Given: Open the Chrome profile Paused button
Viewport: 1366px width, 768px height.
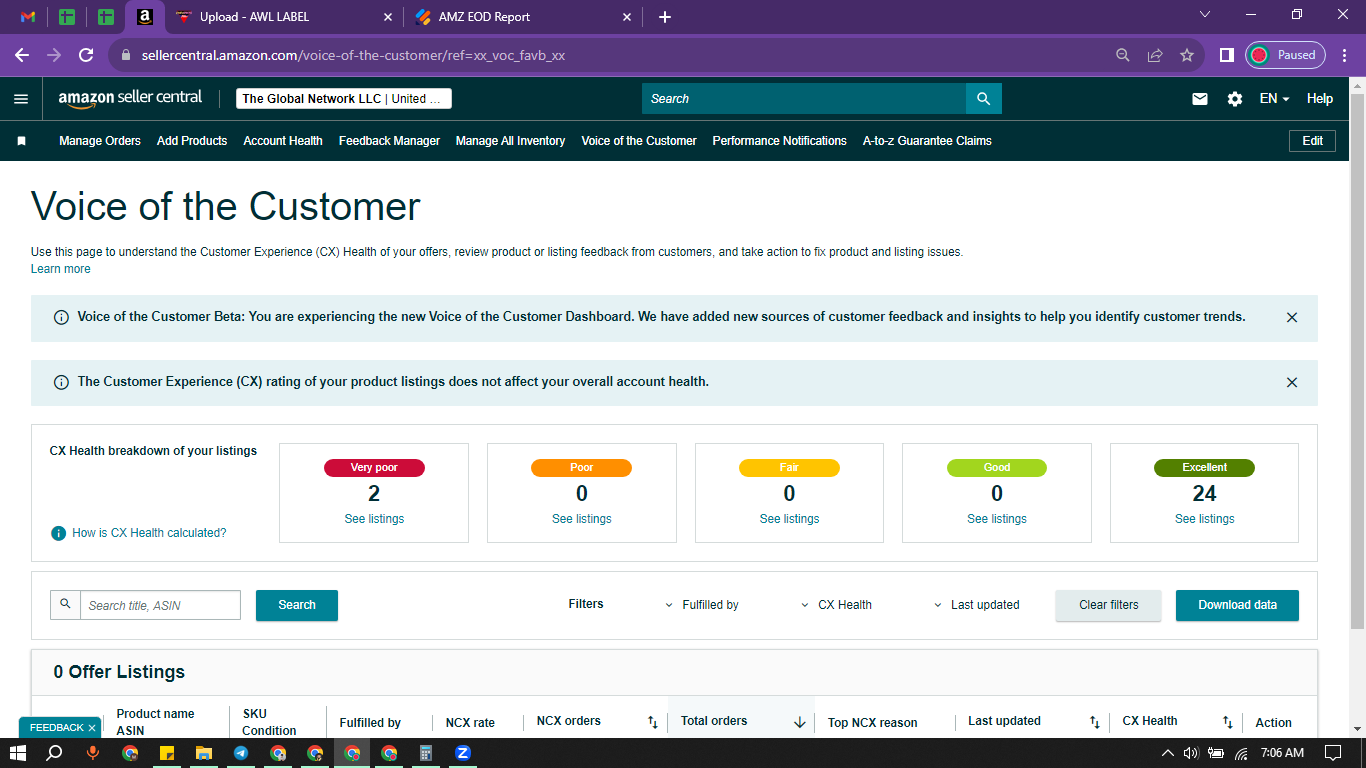Looking at the screenshot, I should pyautogui.click(x=1285, y=56).
